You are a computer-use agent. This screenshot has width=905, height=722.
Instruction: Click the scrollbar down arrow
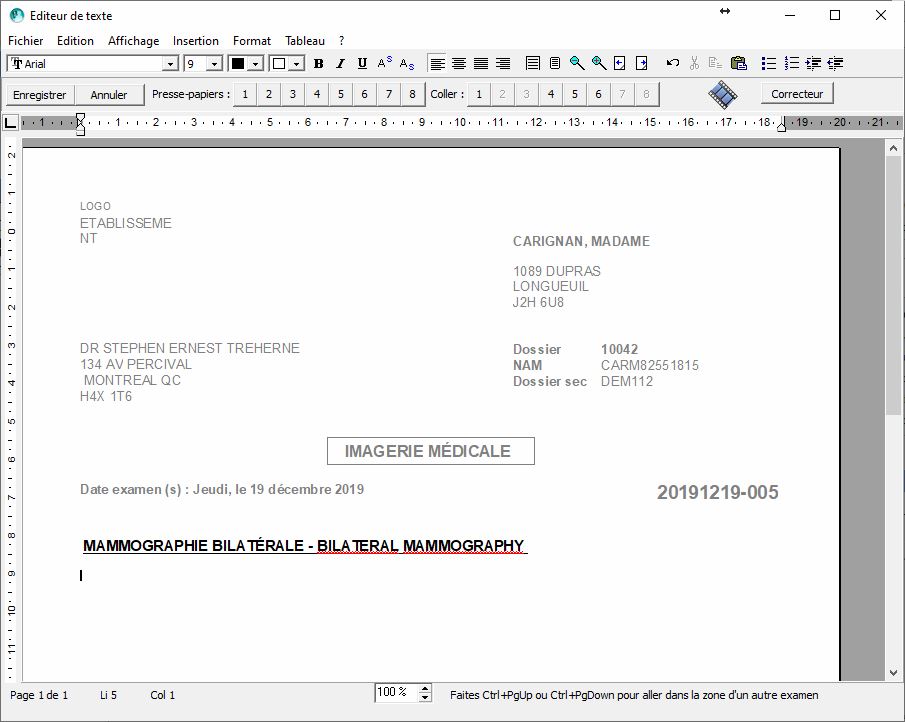click(x=893, y=673)
